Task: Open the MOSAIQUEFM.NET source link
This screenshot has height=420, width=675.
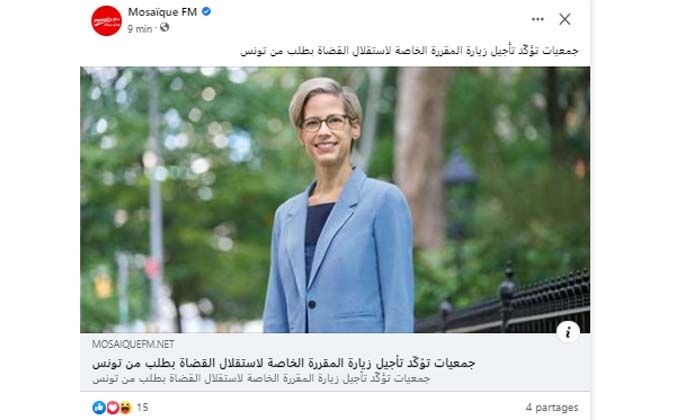Action: (133, 344)
